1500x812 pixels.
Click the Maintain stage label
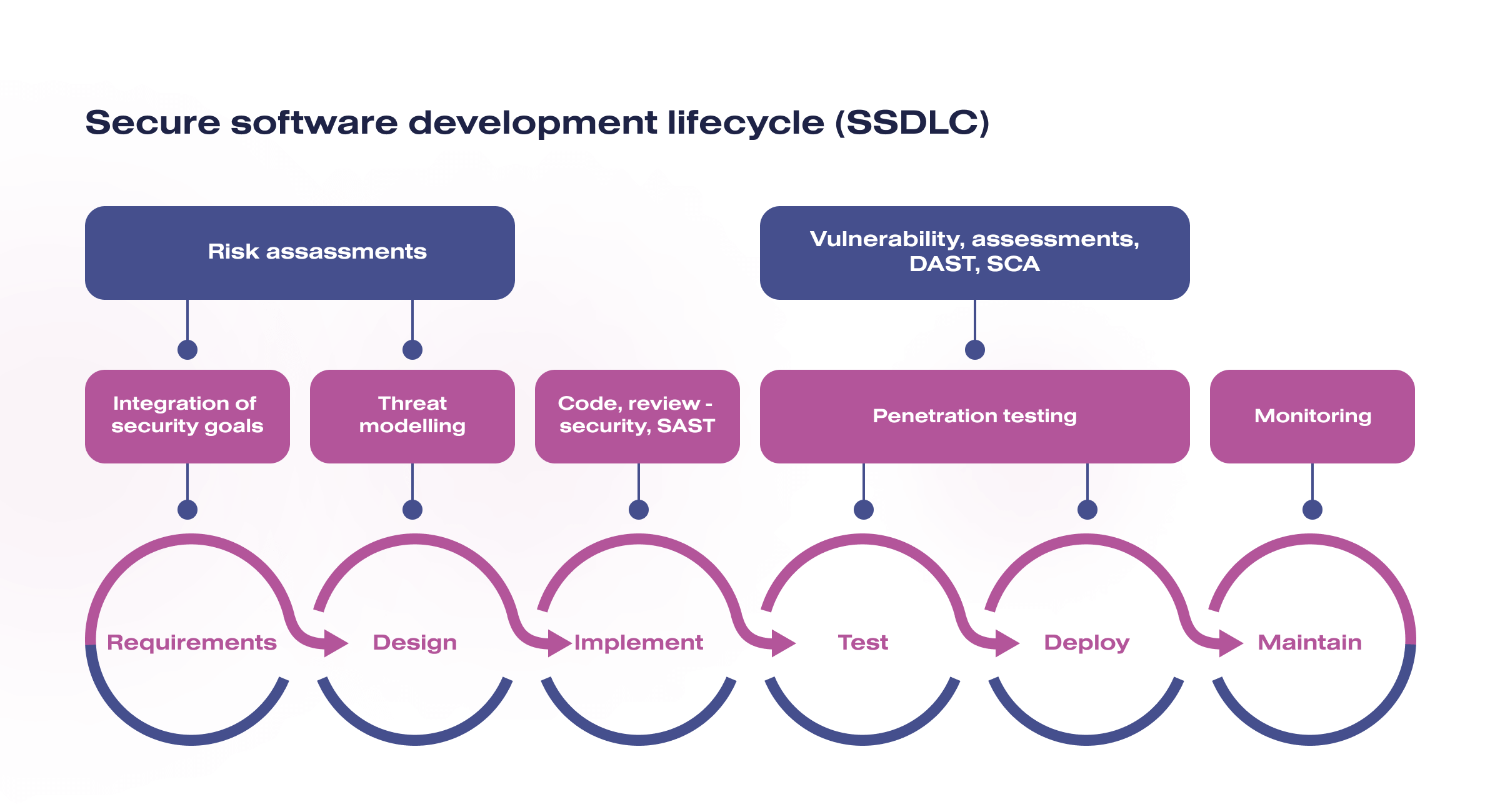1309,642
